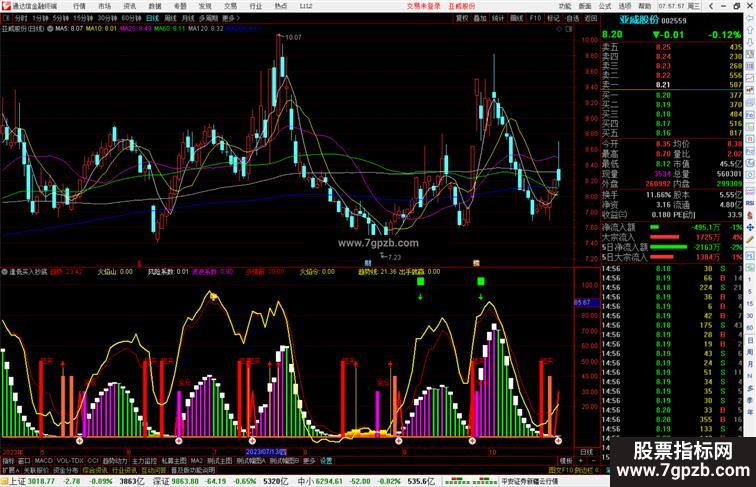Click the 互动问答 bottom tab

click(x=154, y=470)
